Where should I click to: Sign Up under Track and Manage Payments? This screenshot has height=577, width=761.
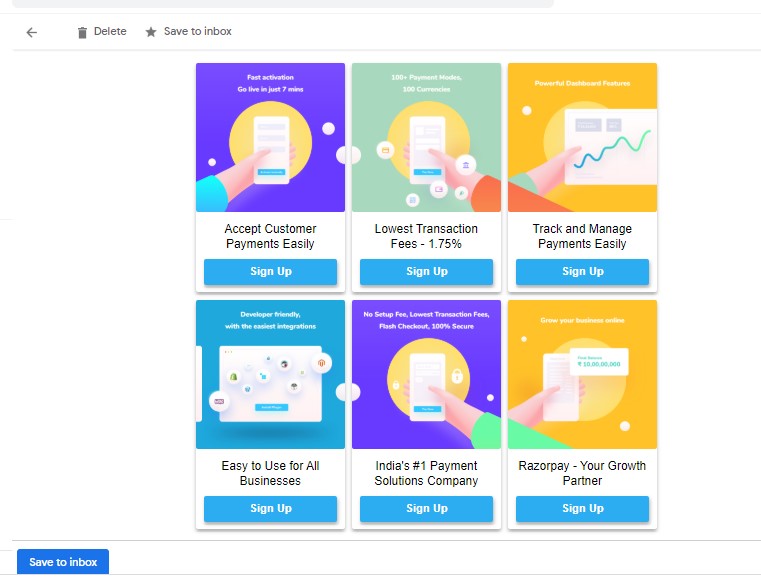click(582, 271)
